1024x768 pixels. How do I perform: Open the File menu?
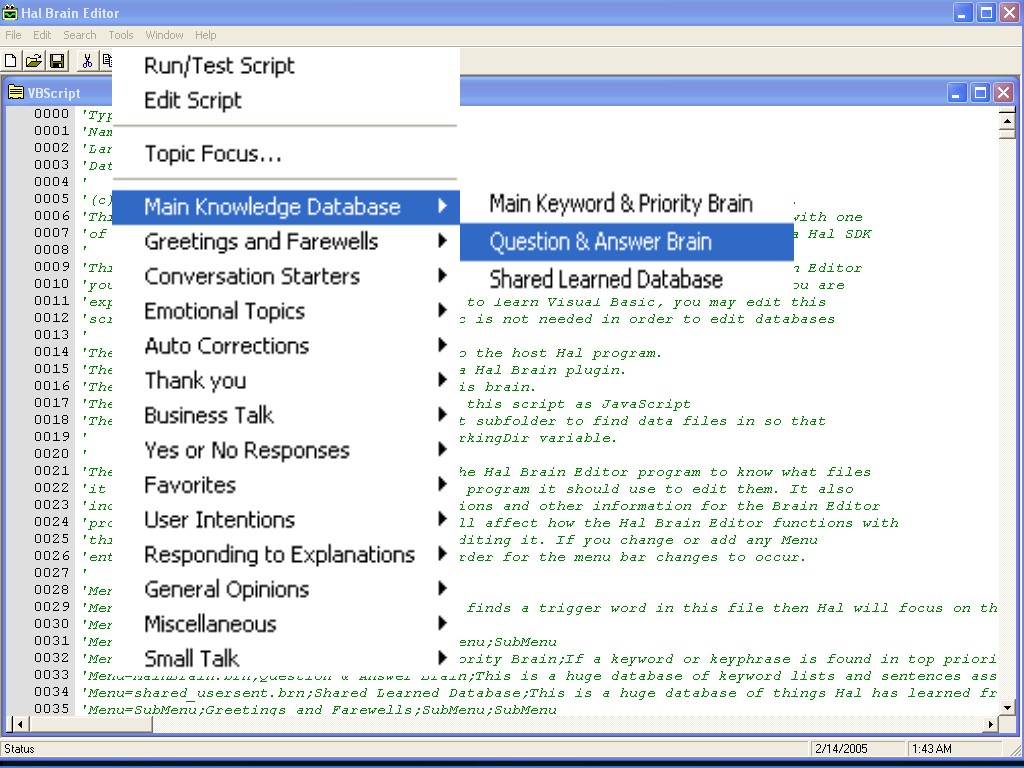13,35
